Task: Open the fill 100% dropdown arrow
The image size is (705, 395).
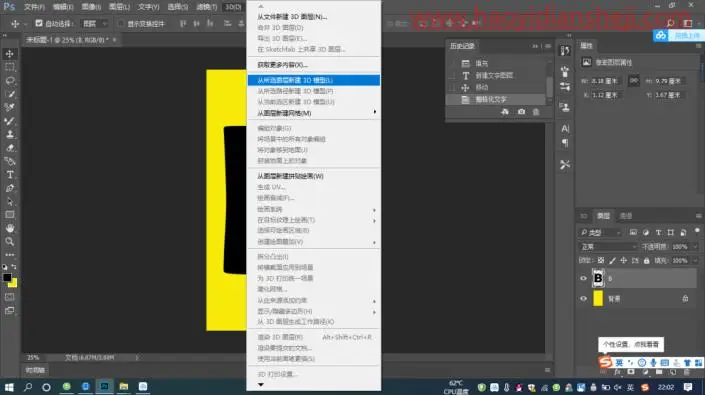Action: click(x=695, y=261)
